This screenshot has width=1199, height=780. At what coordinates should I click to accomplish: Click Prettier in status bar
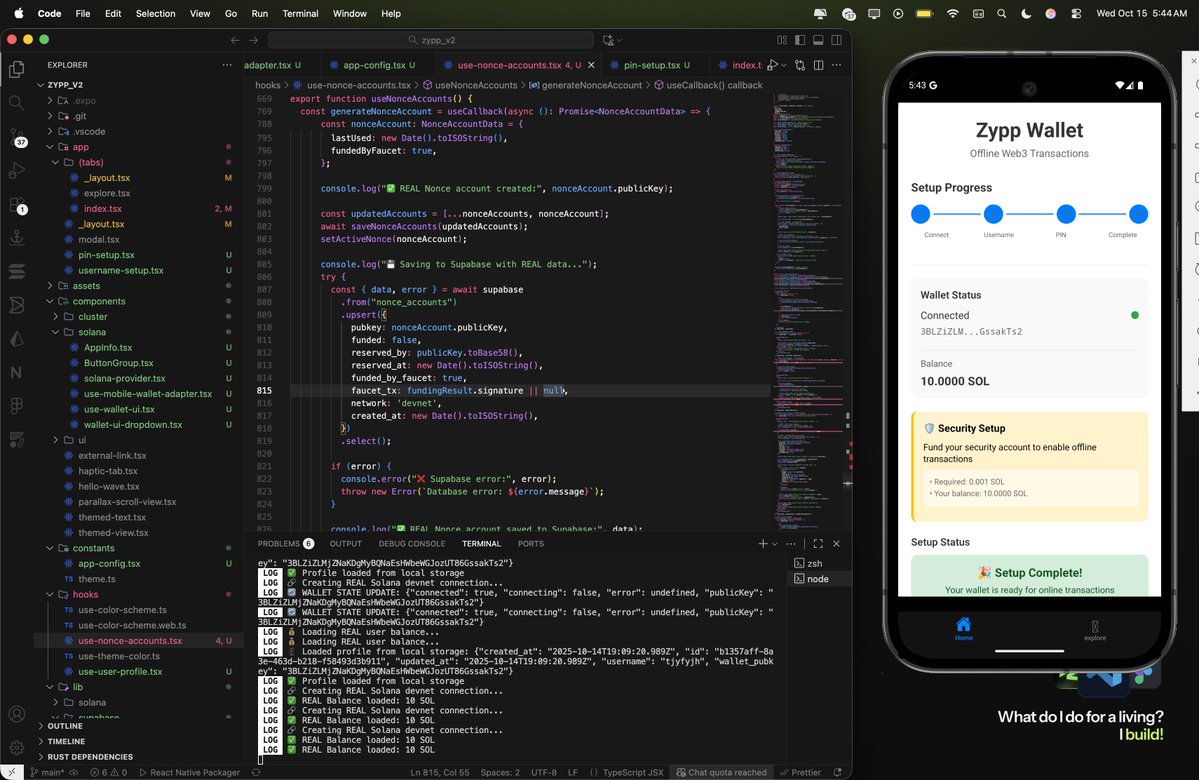coord(800,772)
